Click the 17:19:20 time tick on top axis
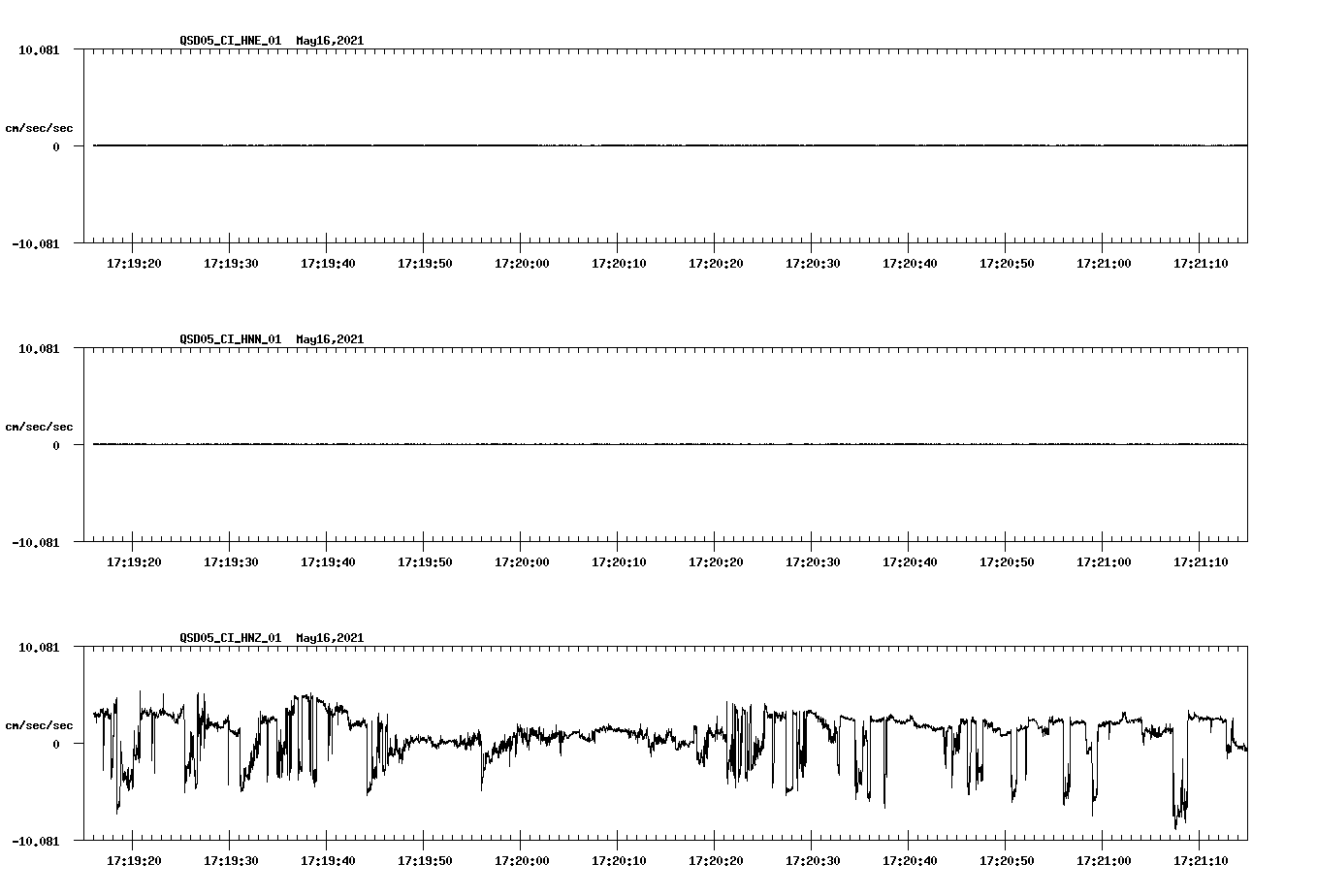This screenshot has width=1317, height=896. (x=135, y=262)
